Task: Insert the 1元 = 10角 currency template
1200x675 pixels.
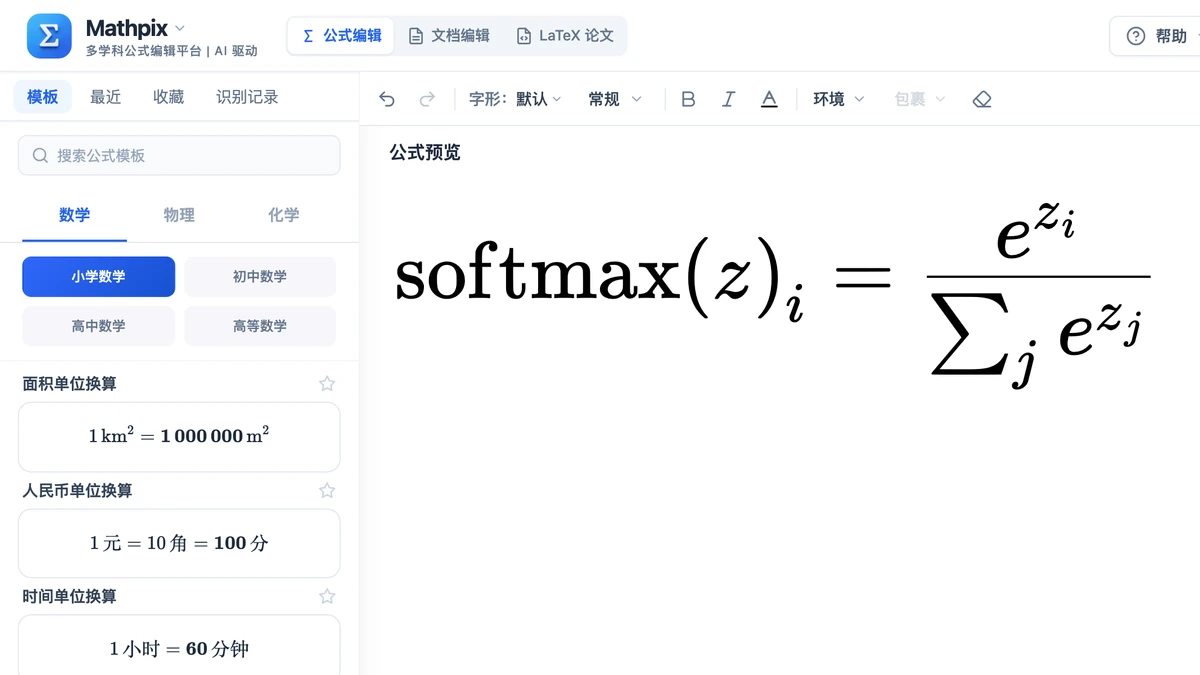Action: click(x=179, y=543)
